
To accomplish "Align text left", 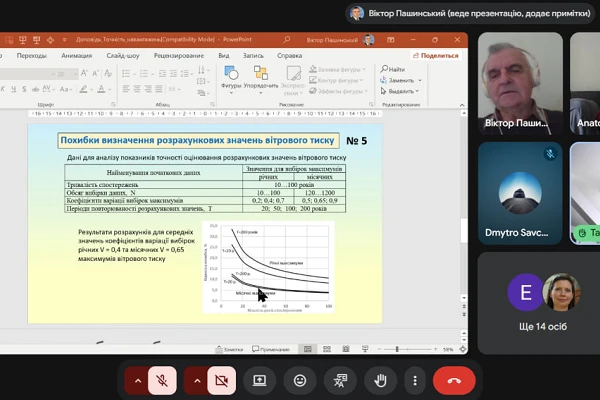I will coord(126,89).
